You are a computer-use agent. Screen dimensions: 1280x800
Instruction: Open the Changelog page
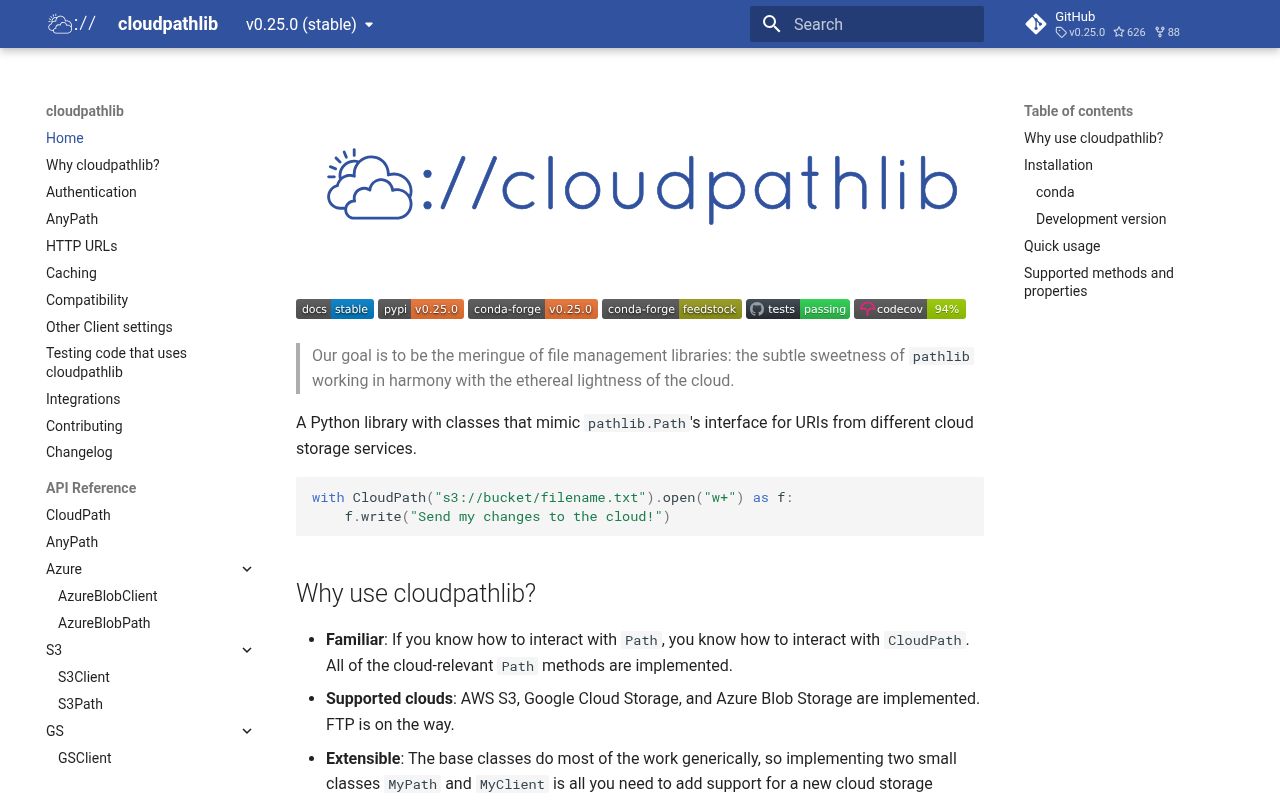79,452
